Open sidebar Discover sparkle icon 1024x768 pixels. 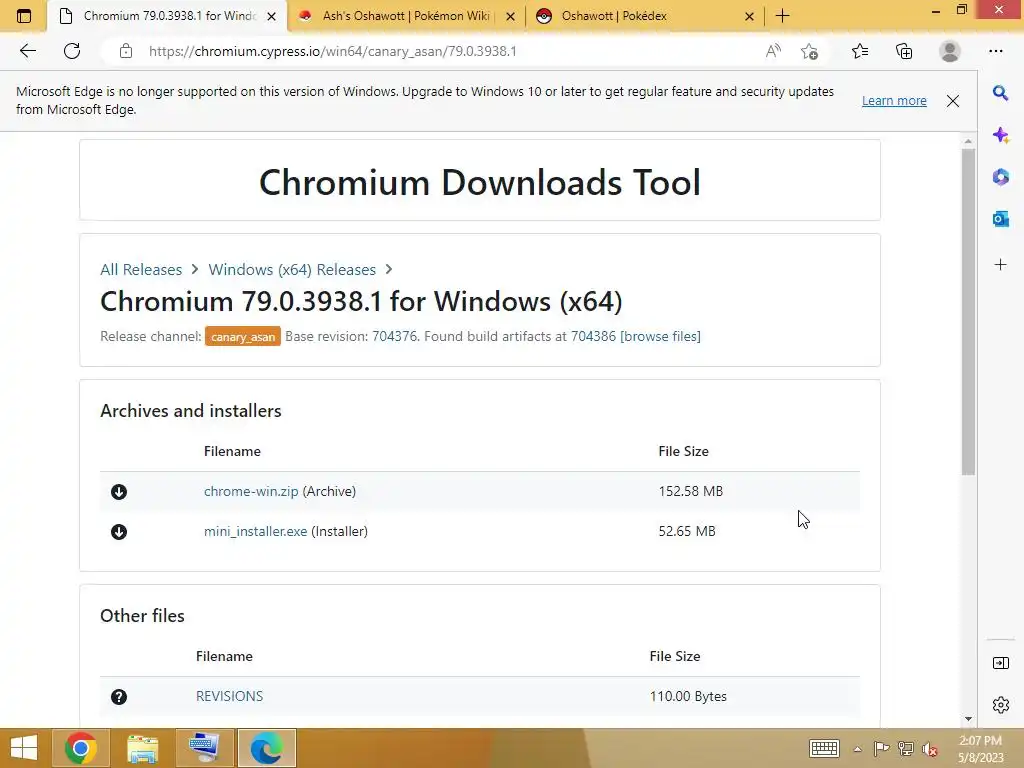click(1000, 135)
